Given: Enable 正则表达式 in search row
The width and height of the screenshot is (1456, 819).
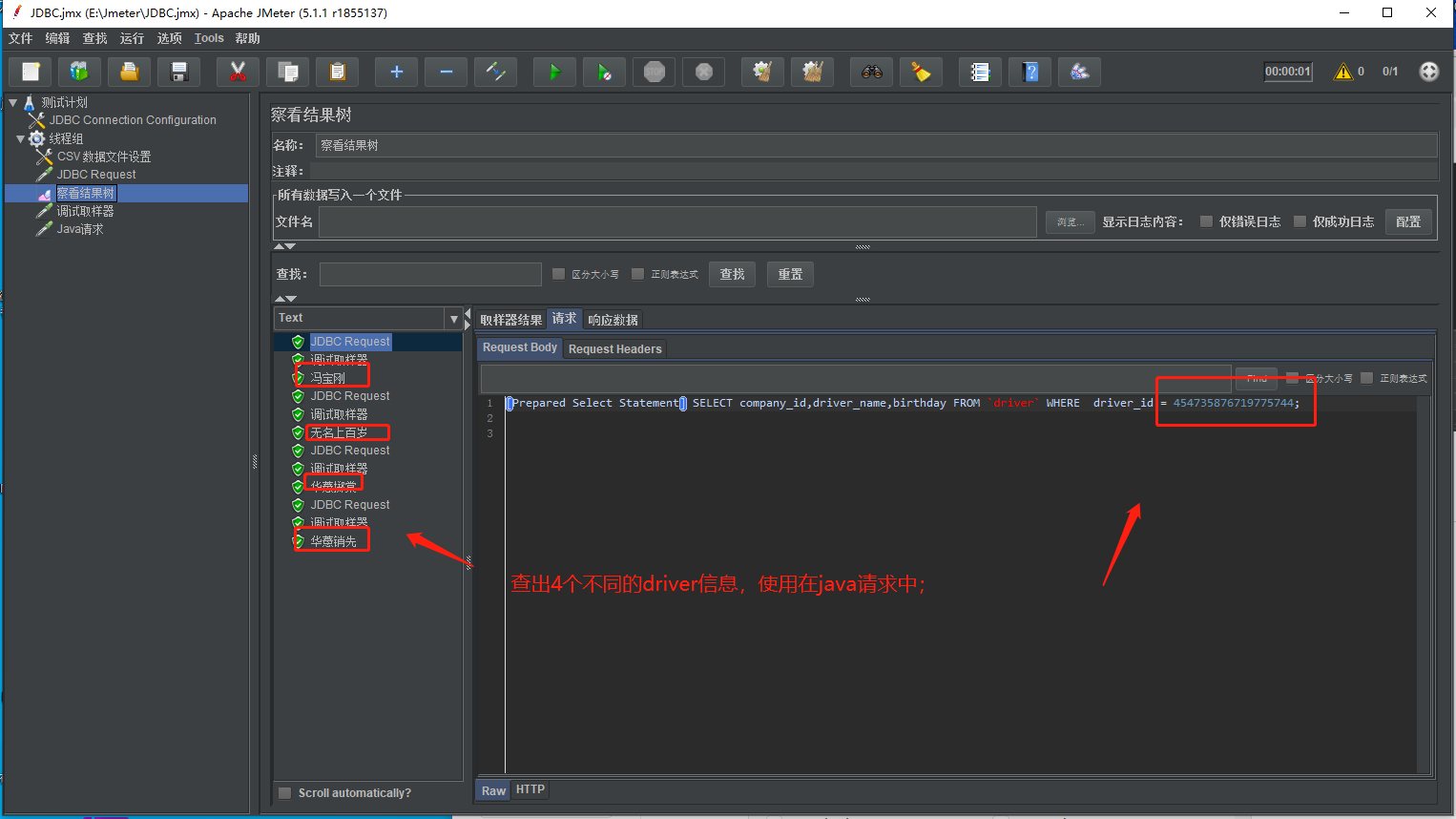Looking at the screenshot, I should pos(638,274).
